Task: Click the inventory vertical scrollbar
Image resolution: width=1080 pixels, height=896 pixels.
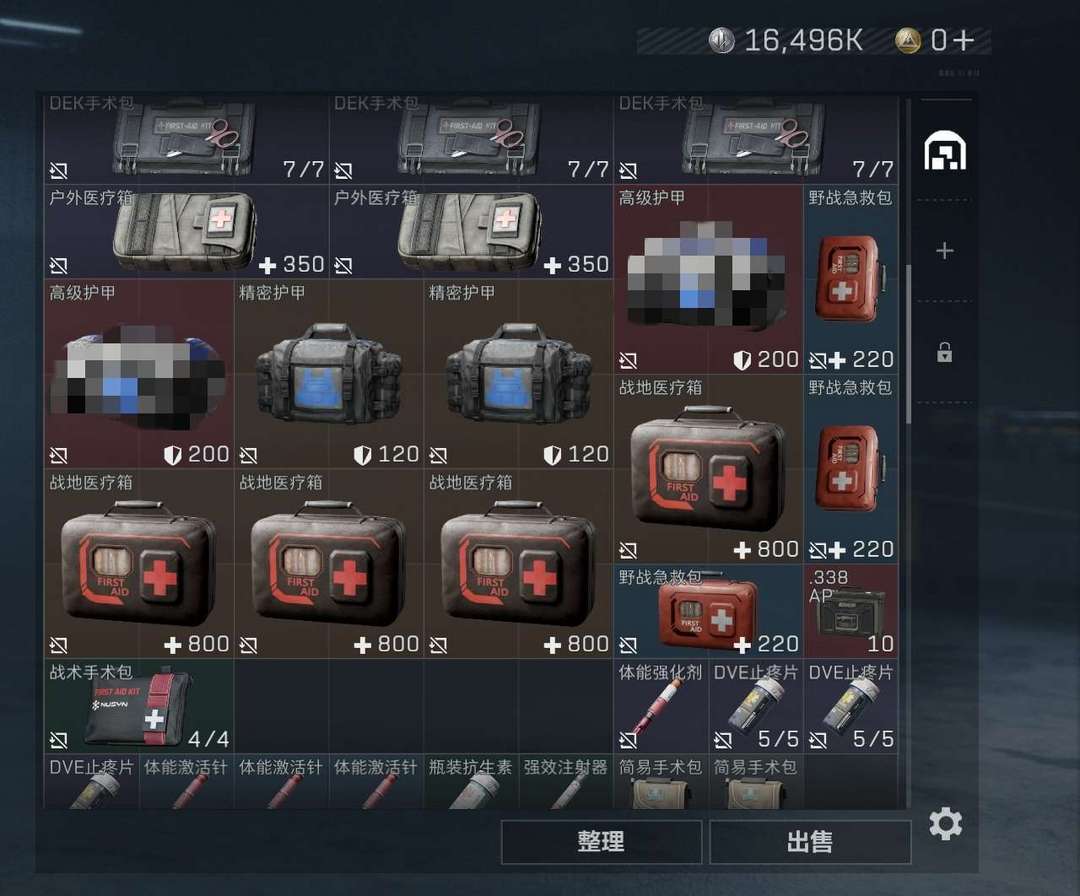Action: 908,344
